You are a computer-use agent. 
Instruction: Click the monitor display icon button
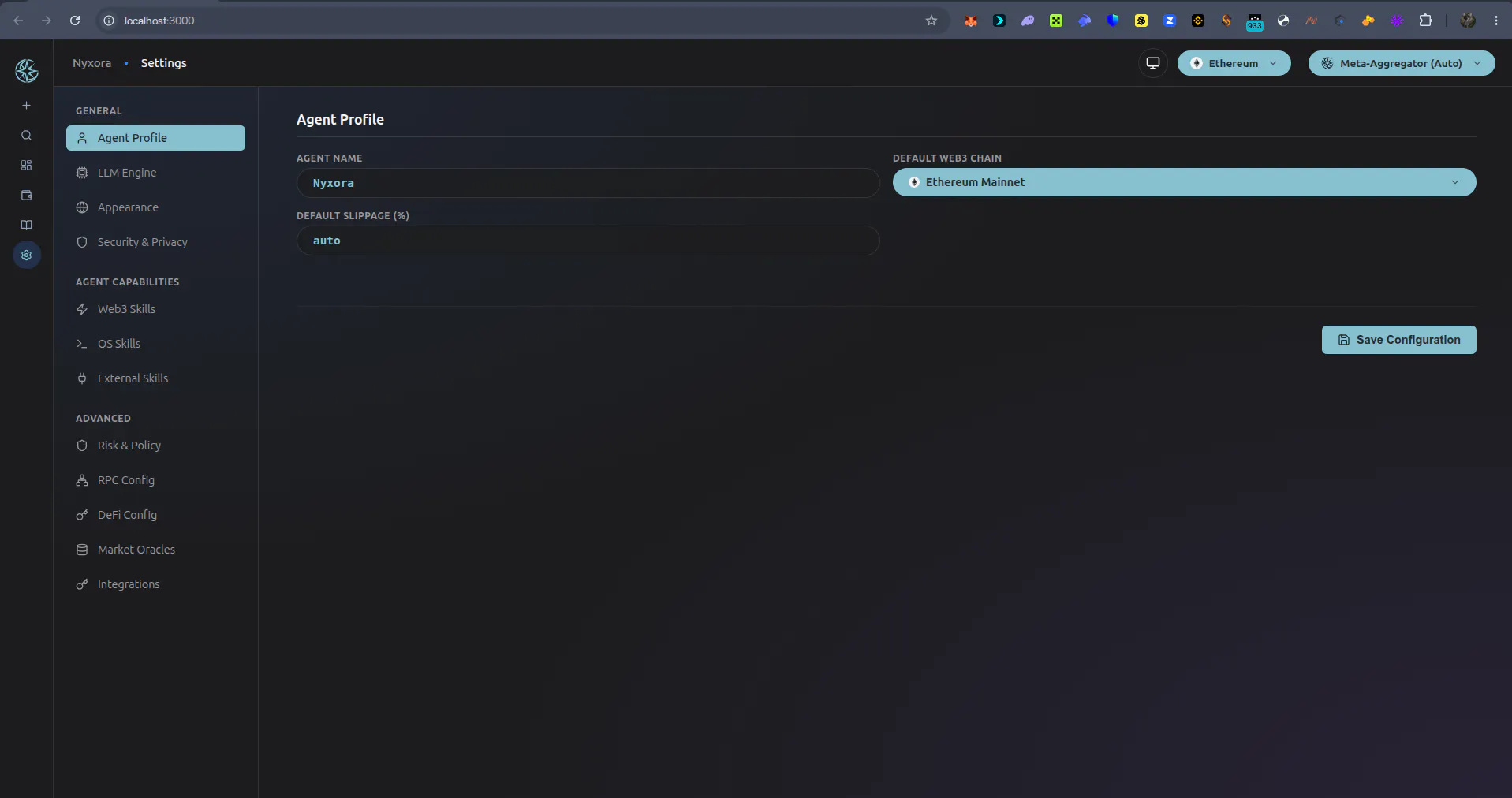(1153, 63)
